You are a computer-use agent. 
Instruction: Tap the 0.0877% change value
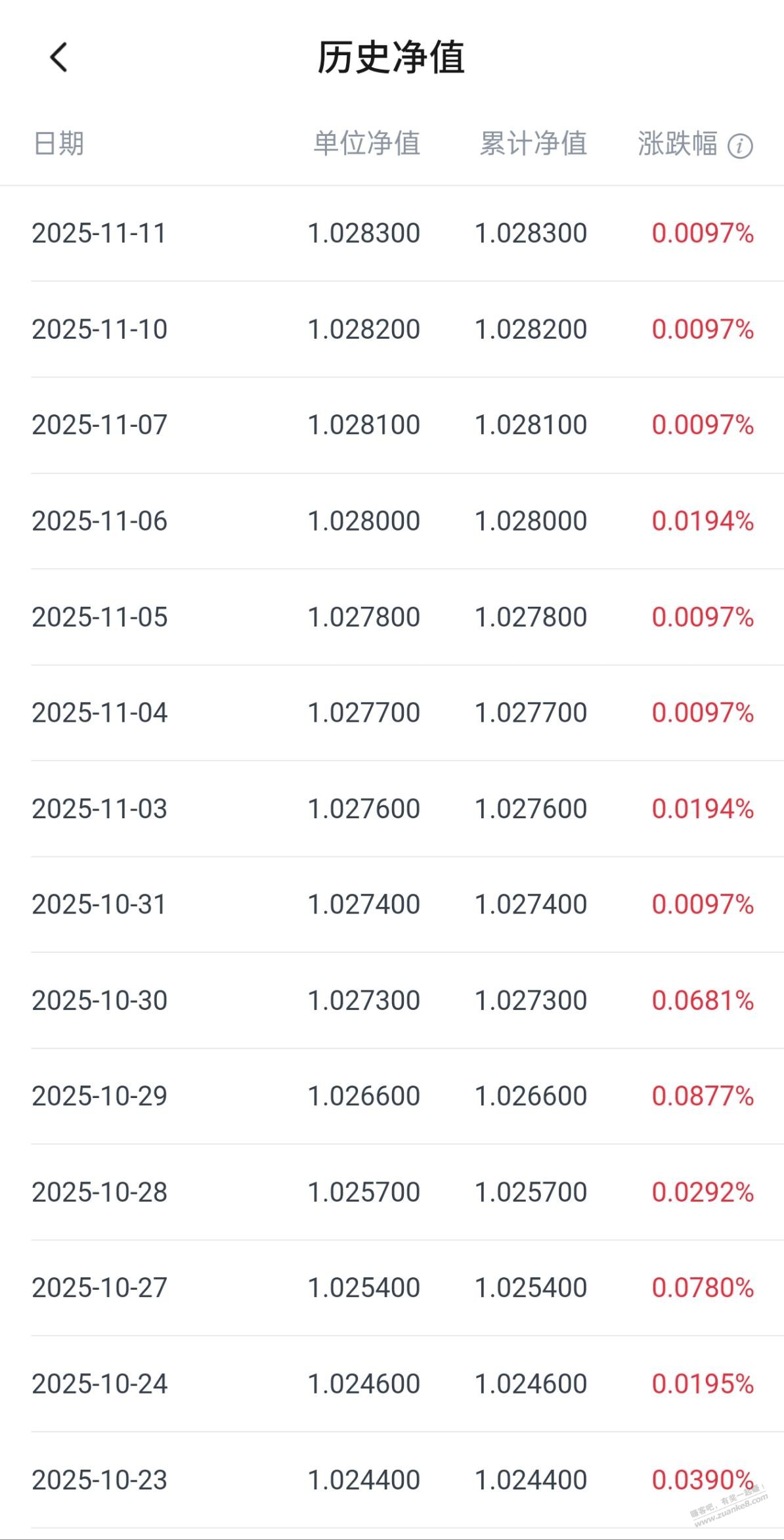pyautogui.click(x=702, y=1095)
